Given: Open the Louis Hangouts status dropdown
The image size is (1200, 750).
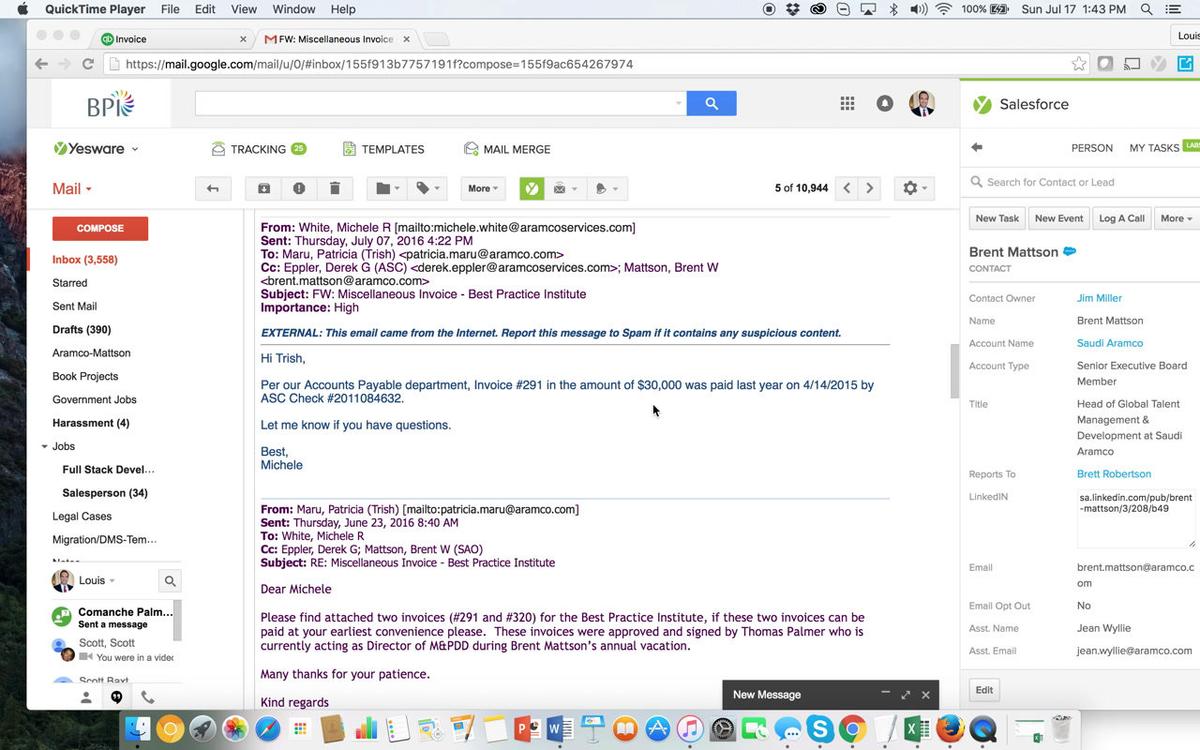Looking at the screenshot, I should 97,580.
